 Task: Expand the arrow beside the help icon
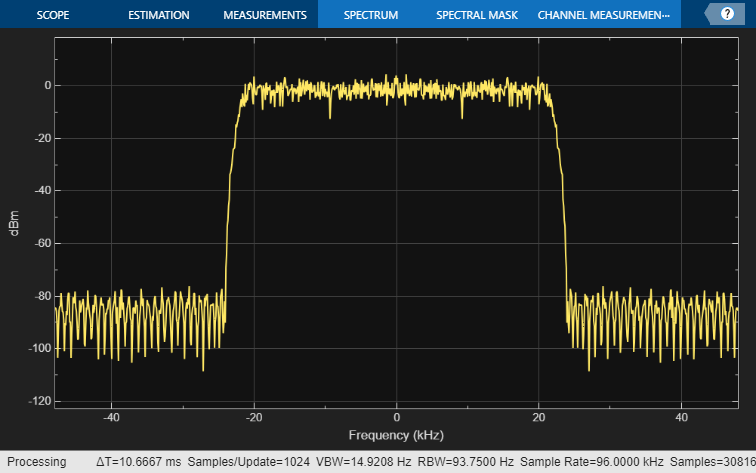[x=710, y=14]
